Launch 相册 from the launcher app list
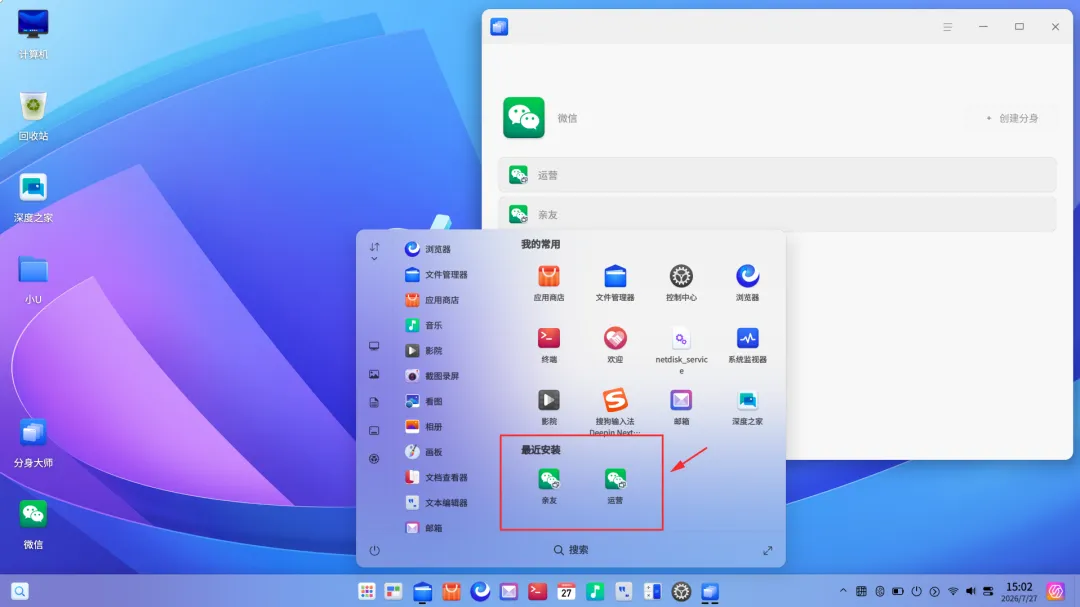1080x607 pixels. [x=424, y=426]
